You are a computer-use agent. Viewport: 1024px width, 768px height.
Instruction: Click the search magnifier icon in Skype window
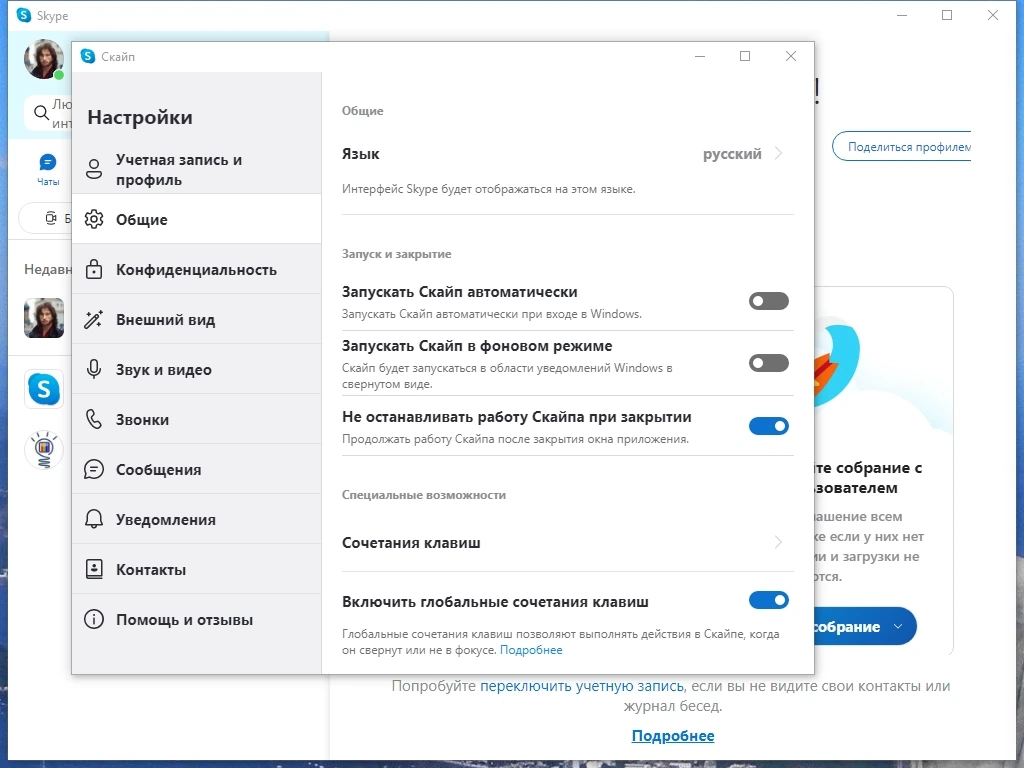click(42, 113)
